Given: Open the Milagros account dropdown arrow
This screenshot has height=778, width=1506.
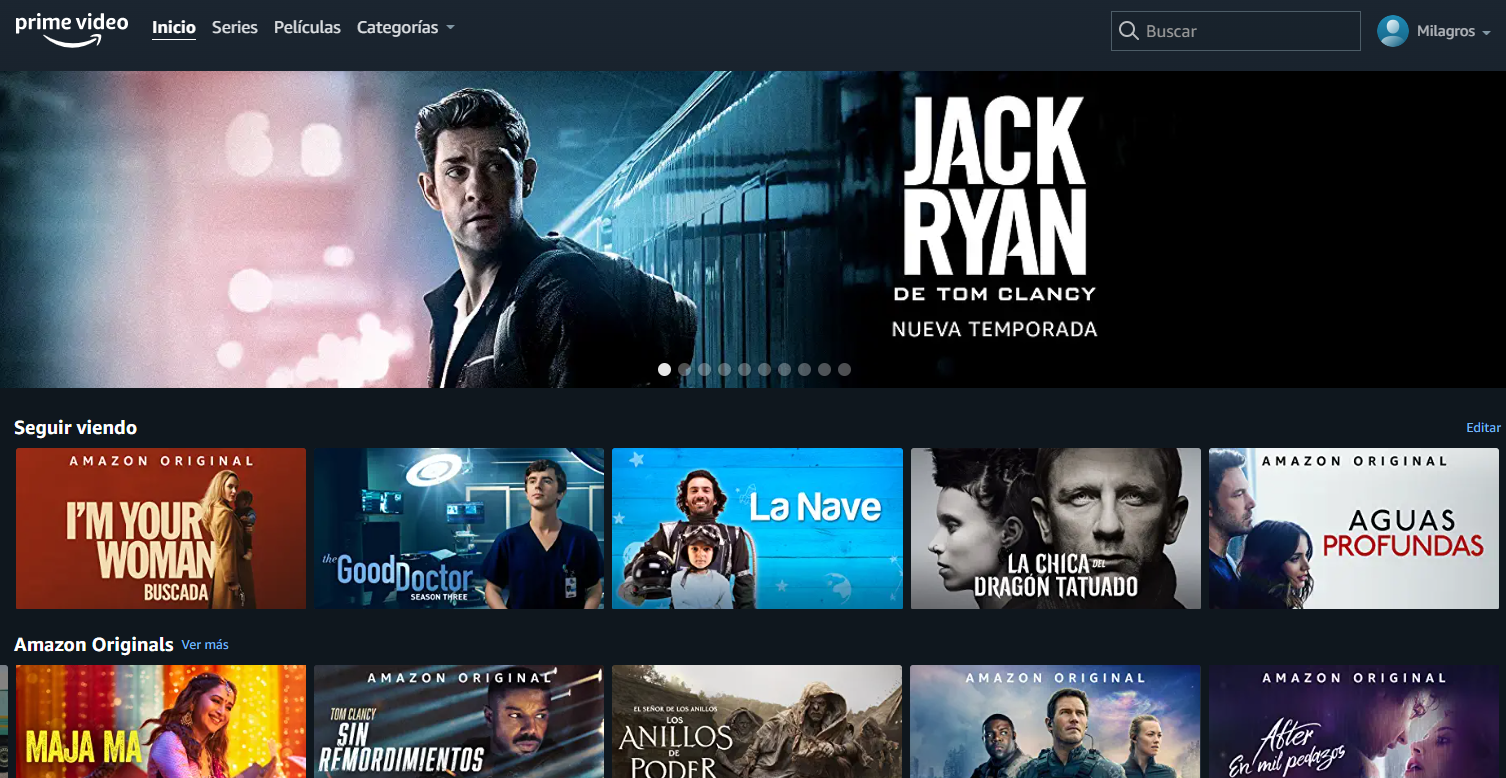Looking at the screenshot, I should point(1486,33).
